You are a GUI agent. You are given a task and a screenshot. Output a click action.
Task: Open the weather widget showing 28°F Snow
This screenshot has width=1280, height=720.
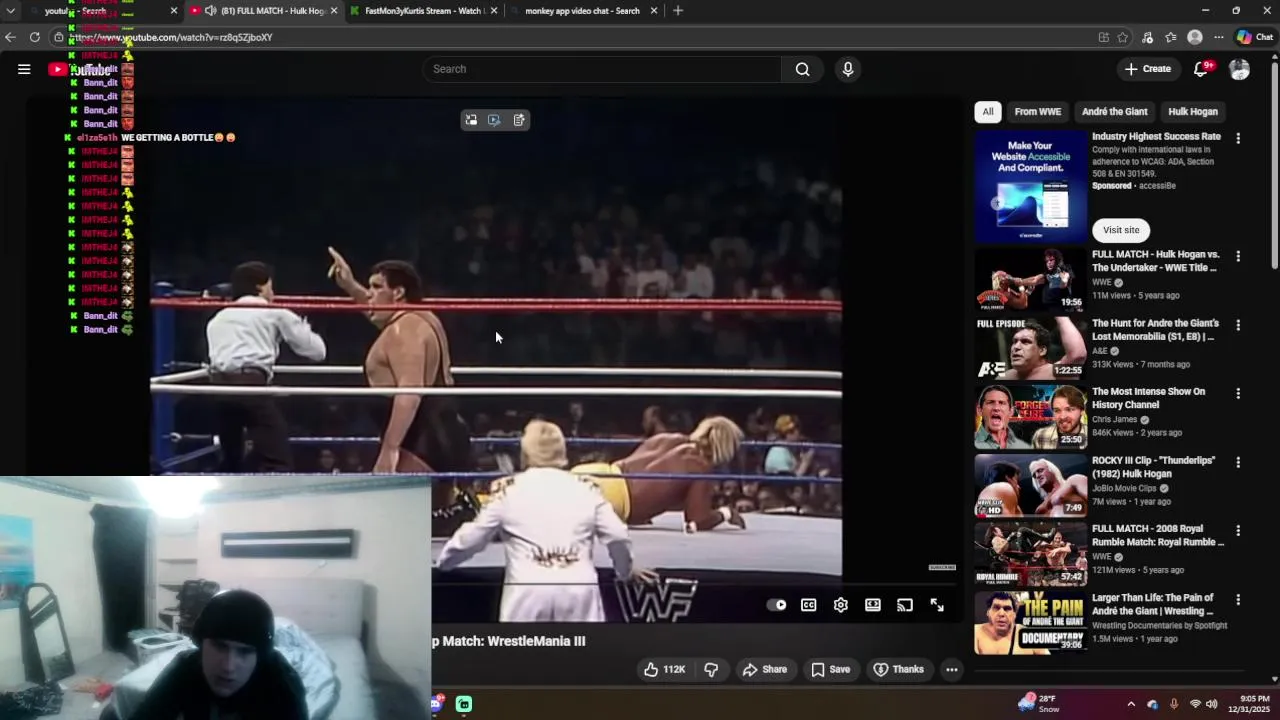[1040, 704]
